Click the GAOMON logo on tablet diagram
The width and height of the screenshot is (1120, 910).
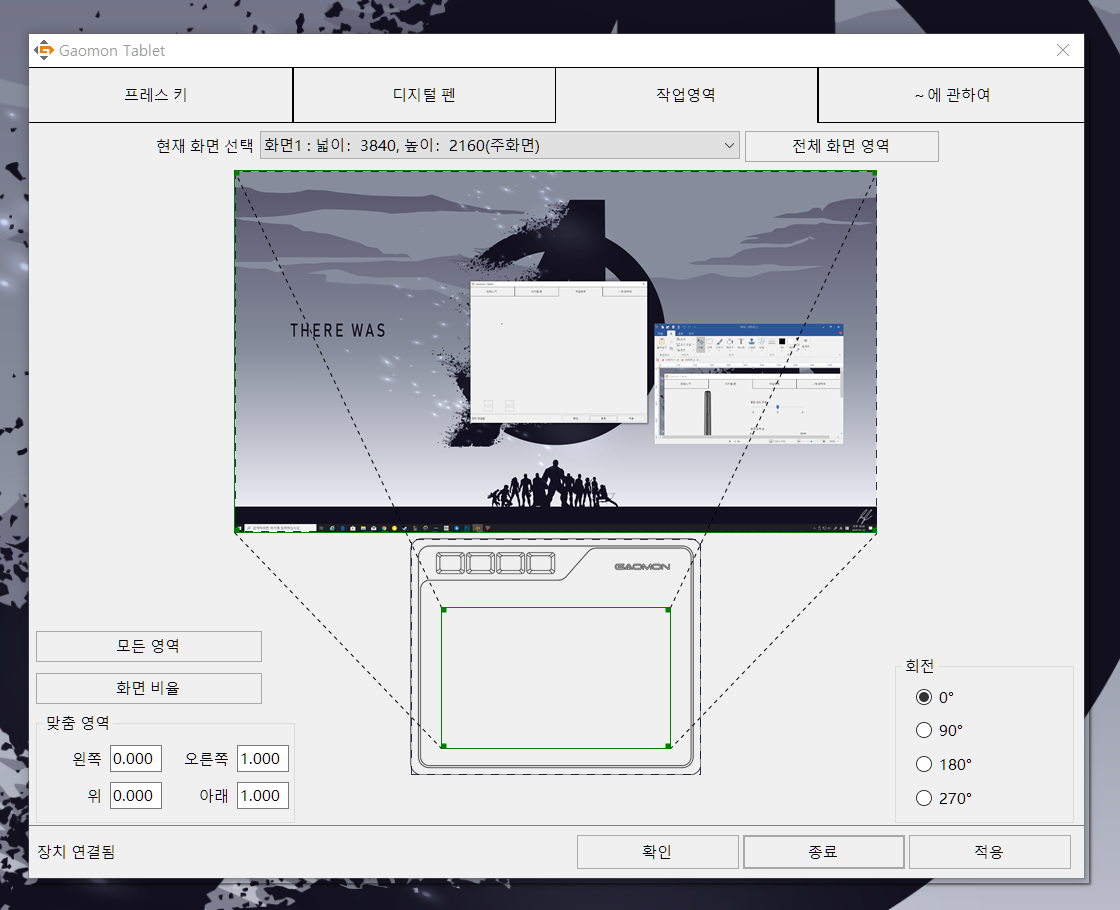tap(642, 566)
